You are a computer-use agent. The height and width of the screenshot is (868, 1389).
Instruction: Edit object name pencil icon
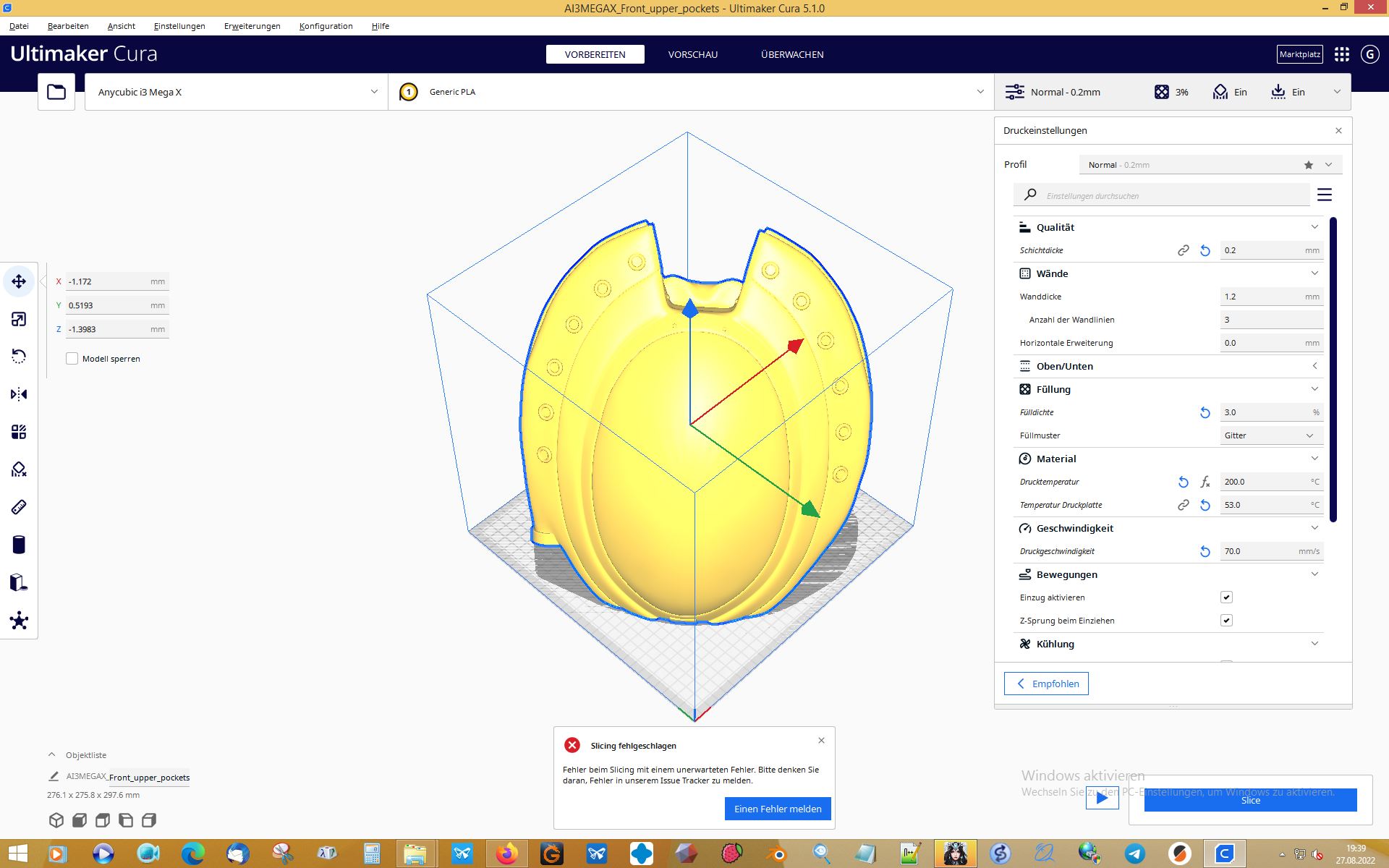point(54,777)
